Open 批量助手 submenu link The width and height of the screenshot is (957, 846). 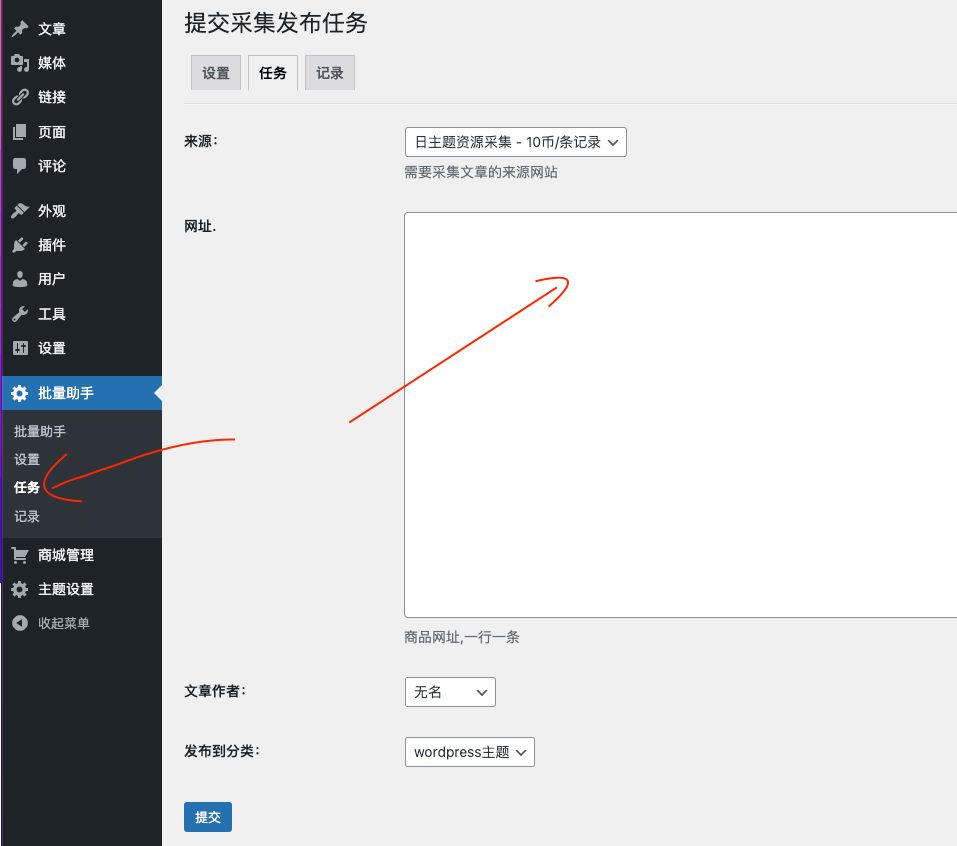click(x=40, y=432)
